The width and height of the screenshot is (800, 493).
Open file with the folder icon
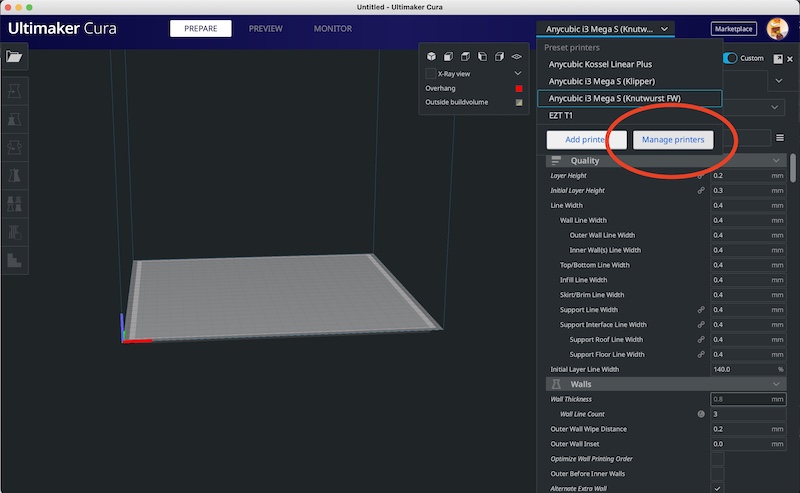[x=14, y=56]
